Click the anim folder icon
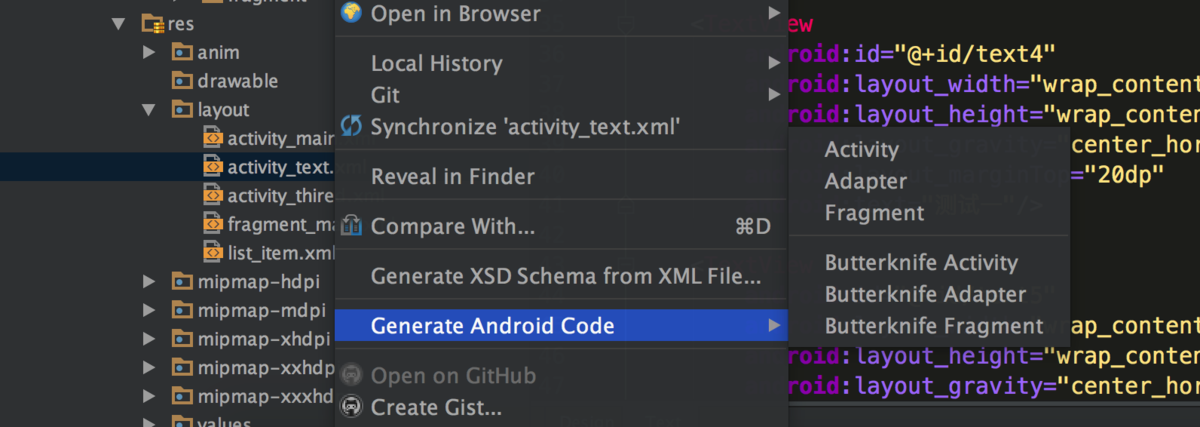The width and height of the screenshot is (1200, 427). (x=181, y=52)
